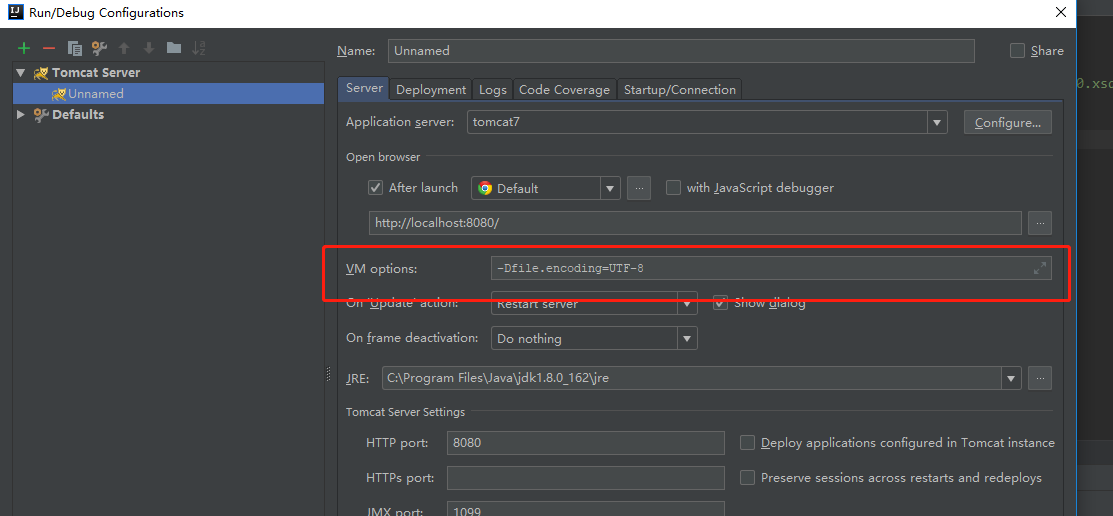Click into the HTTP port field
Viewport: 1113px width, 516px height.
pyautogui.click(x=585, y=443)
